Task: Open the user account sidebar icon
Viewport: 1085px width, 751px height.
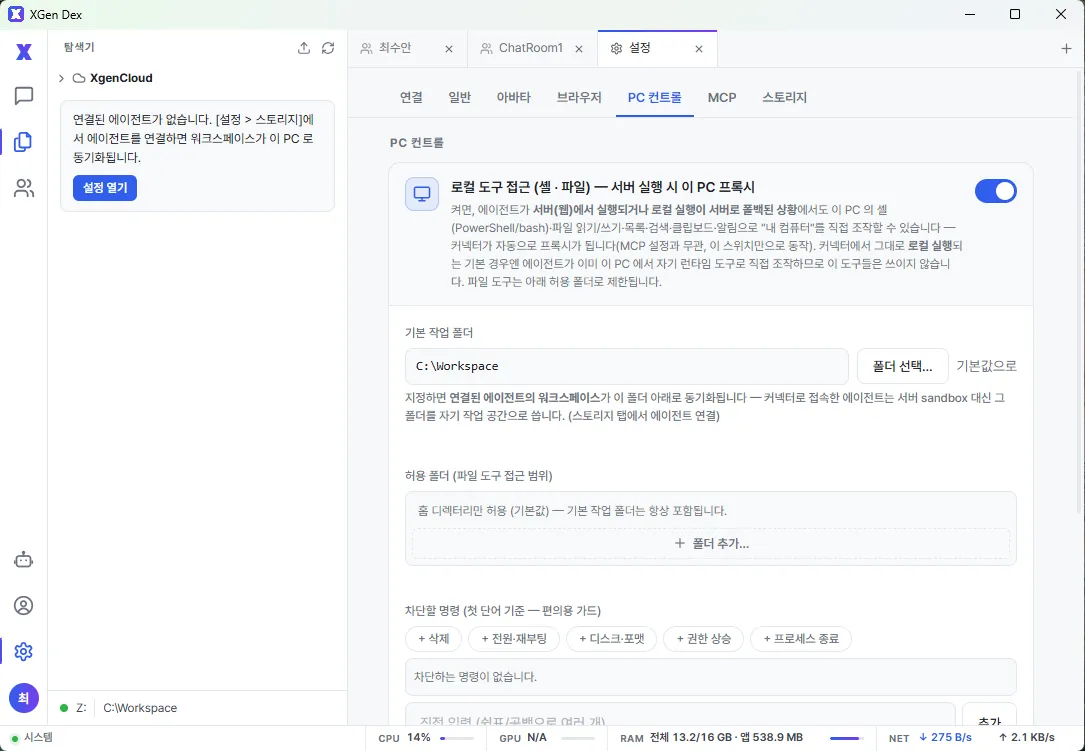Action: pyautogui.click(x=24, y=606)
